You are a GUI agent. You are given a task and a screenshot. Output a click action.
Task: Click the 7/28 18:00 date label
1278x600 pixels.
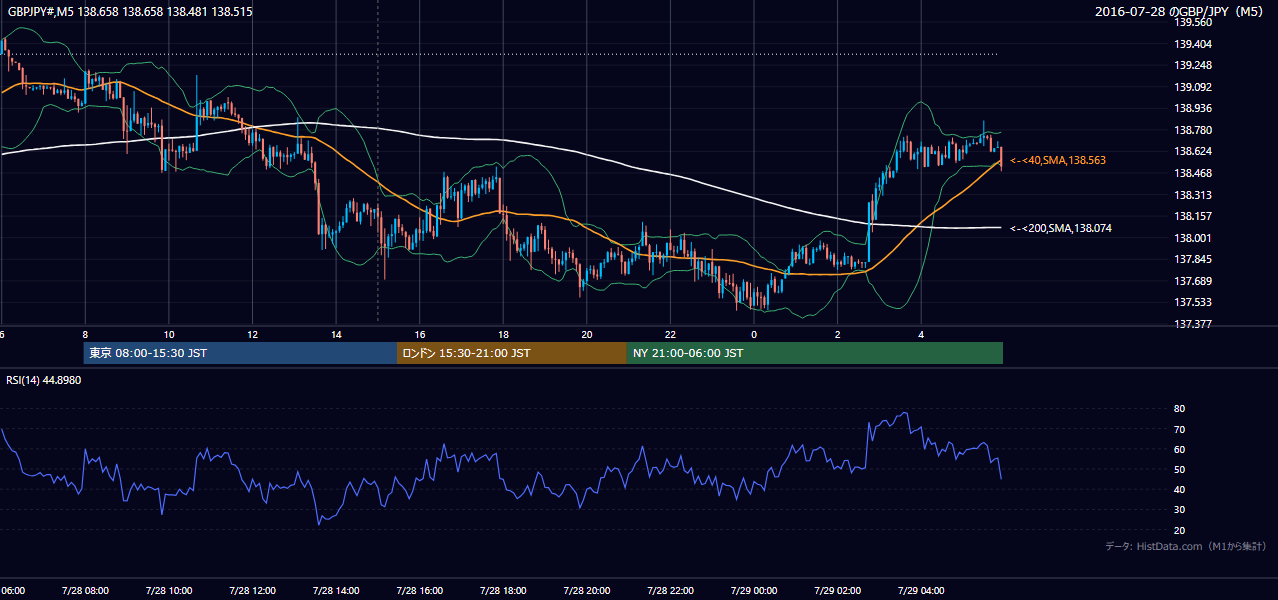click(x=503, y=590)
